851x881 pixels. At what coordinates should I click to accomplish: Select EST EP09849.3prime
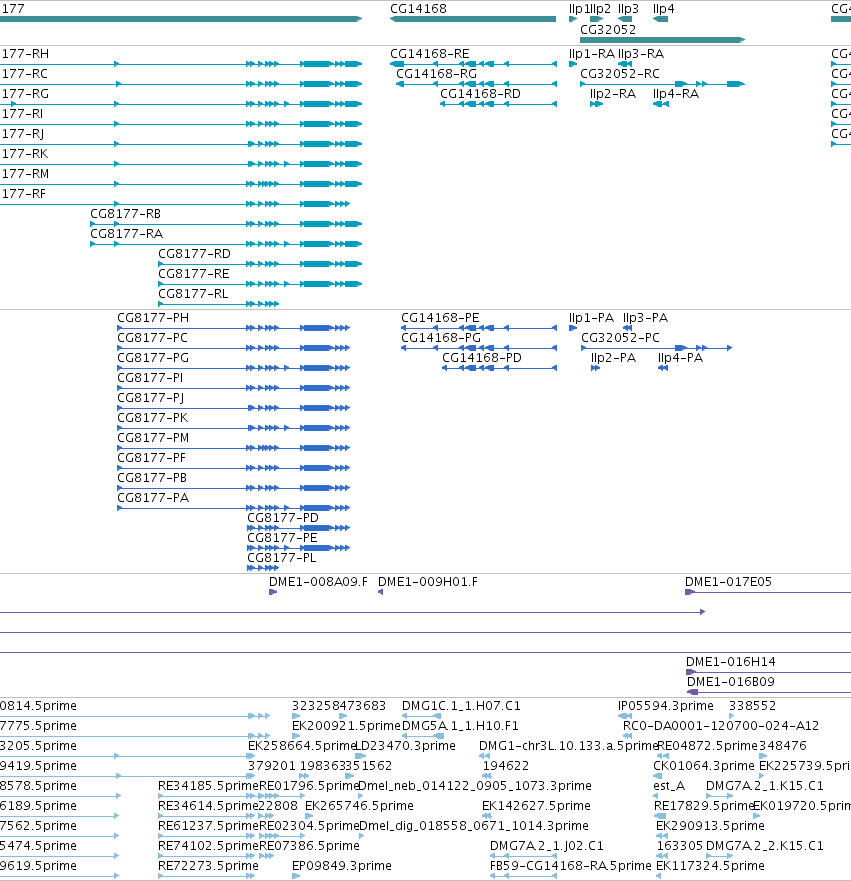click(342, 866)
